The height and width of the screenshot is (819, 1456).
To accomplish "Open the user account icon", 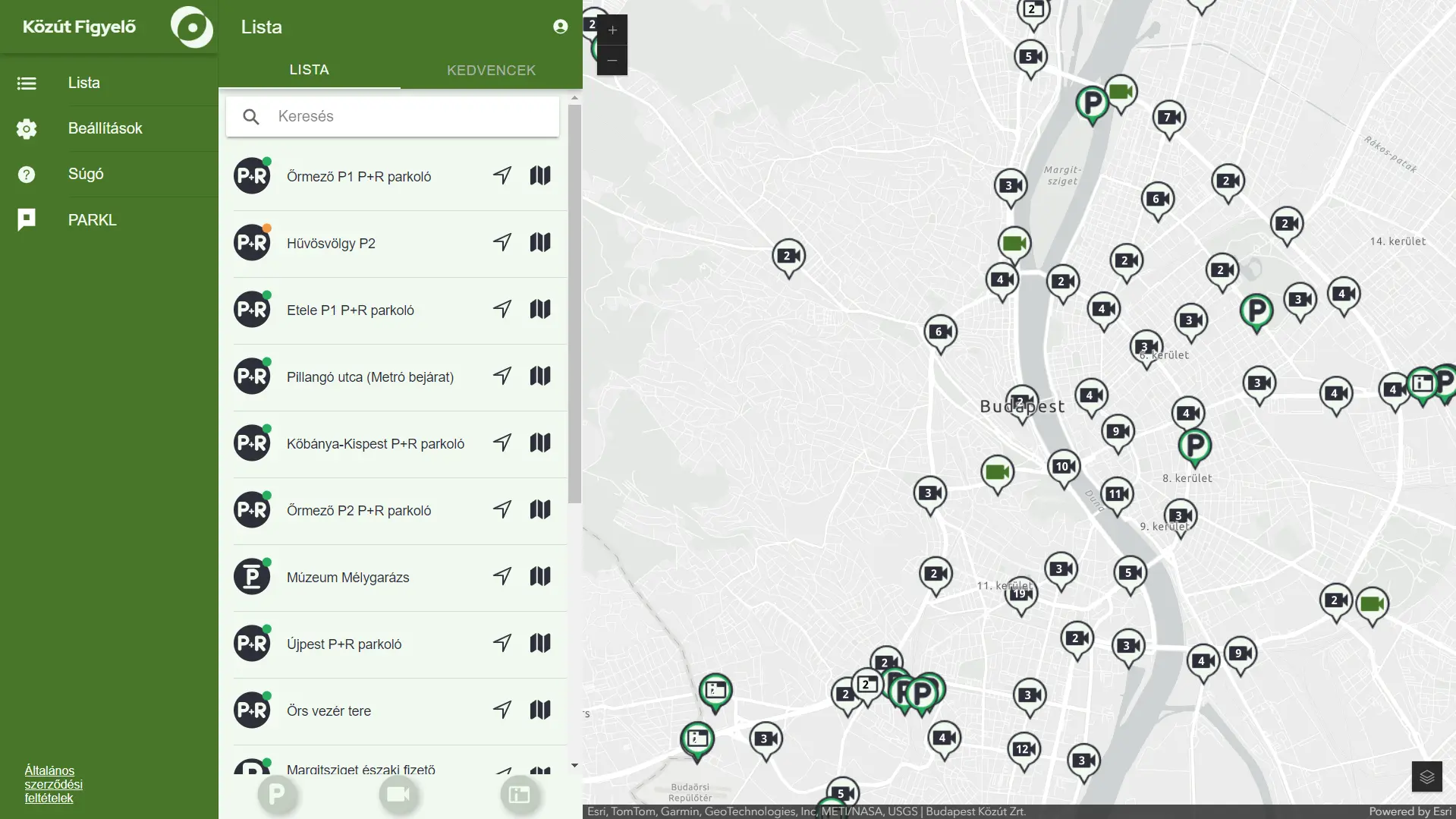I will (x=561, y=27).
